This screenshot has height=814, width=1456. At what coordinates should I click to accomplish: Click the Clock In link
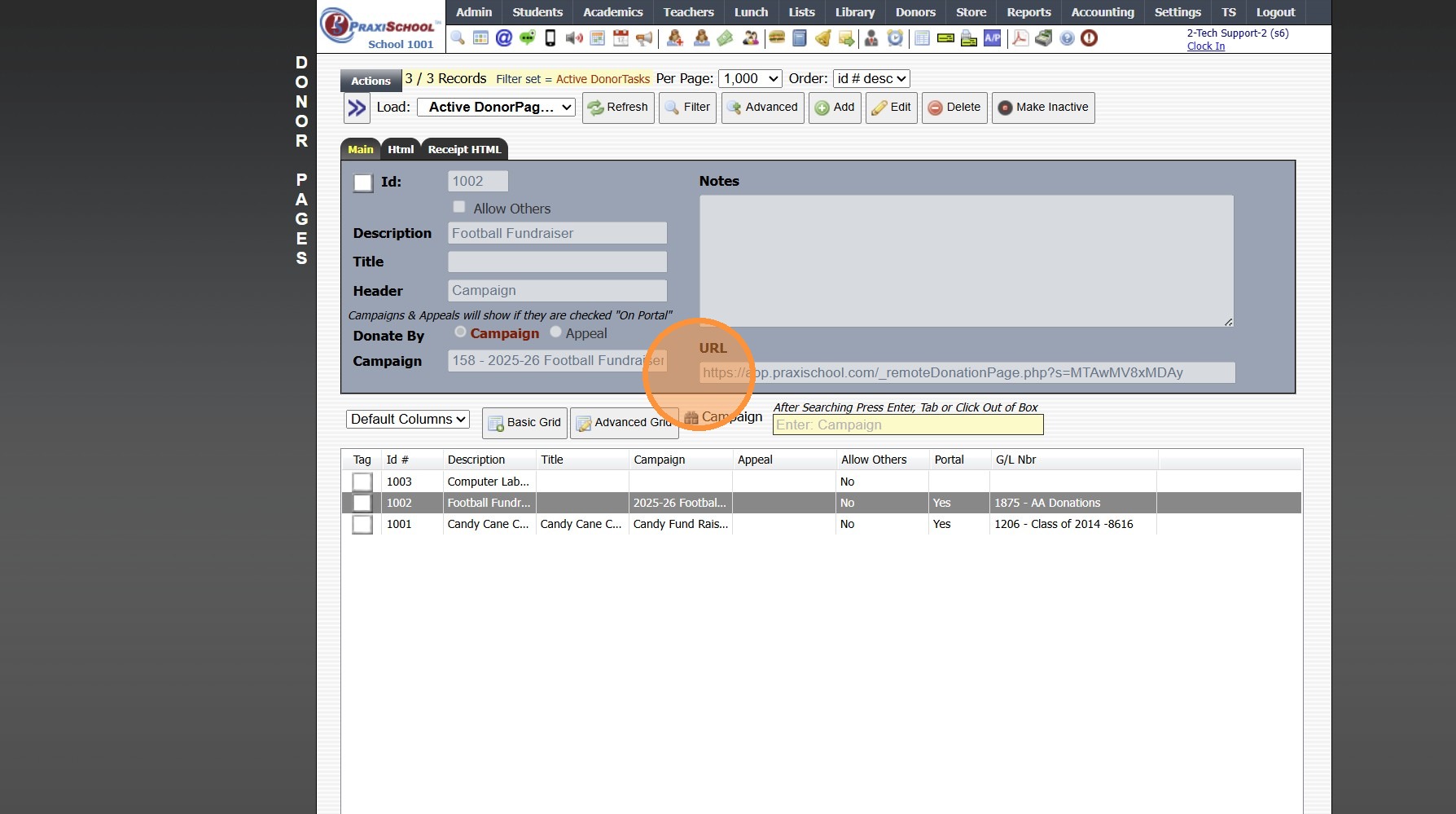[x=1205, y=46]
